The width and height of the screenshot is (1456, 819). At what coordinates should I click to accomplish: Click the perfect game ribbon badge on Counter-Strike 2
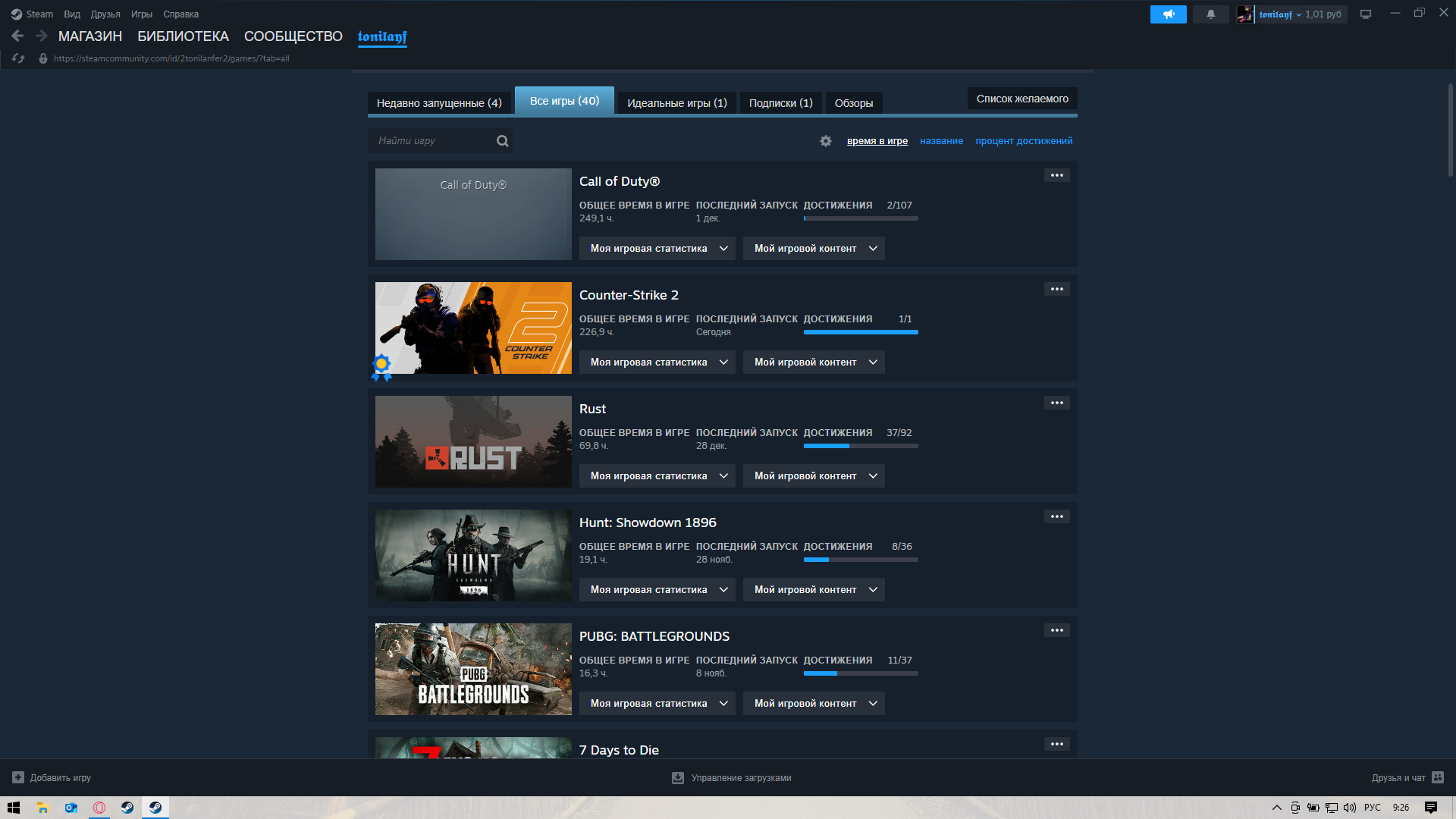(x=381, y=367)
